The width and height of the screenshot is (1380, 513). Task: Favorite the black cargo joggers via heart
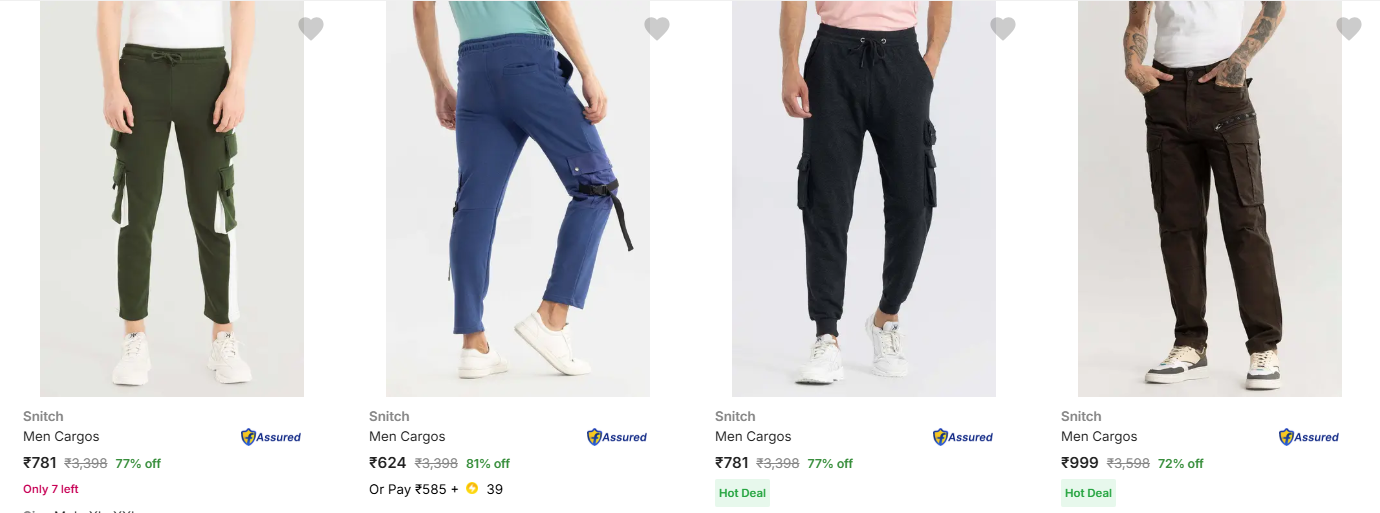click(x=1003, y=29)
